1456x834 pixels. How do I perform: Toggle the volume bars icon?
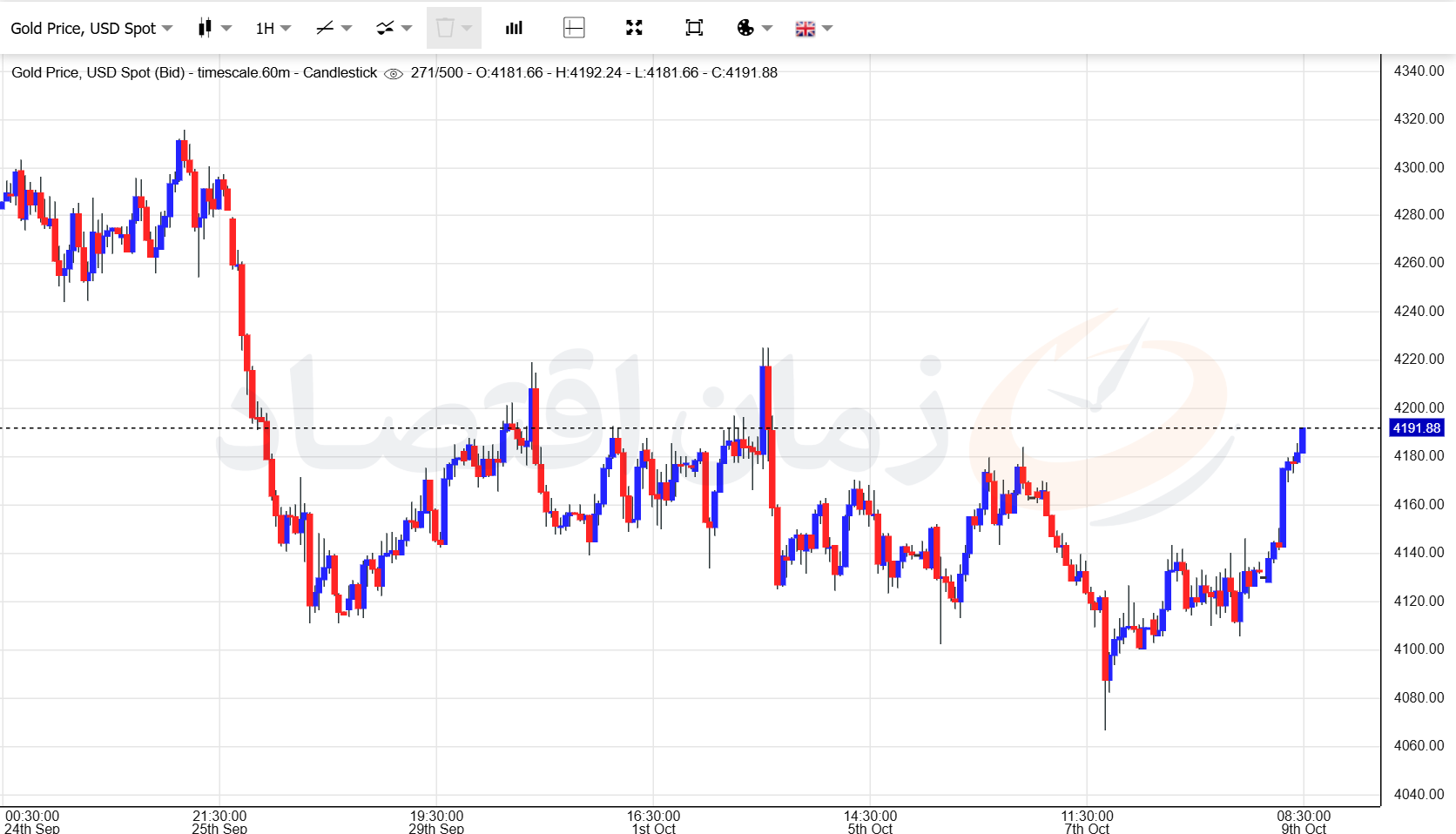(514, 29)
